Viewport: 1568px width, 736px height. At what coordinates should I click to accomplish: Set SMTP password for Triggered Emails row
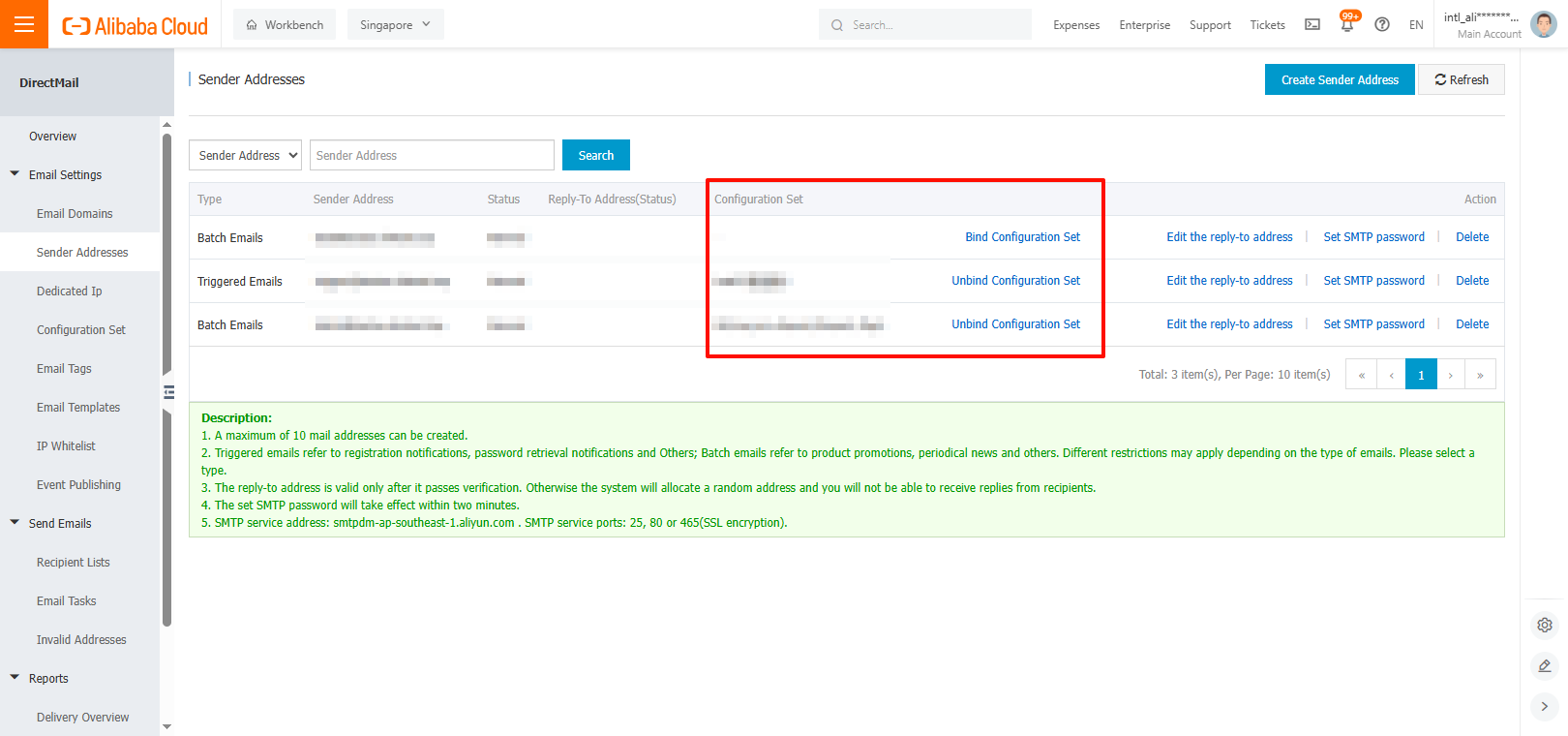pos(1373,280)
